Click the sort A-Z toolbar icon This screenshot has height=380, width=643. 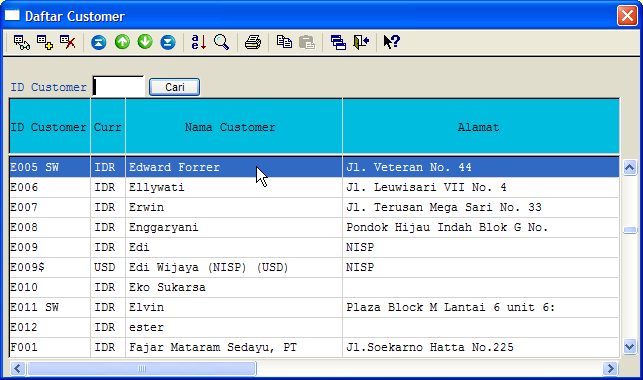(x=199, y=42)
